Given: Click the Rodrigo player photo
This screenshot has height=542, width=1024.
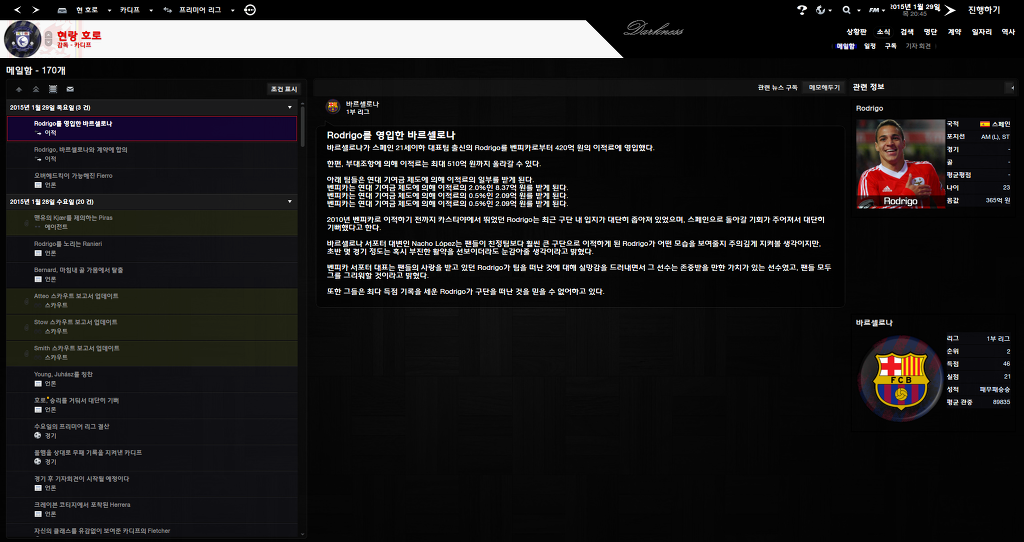Looking at the screenshot, I should [x=901, y=164].
